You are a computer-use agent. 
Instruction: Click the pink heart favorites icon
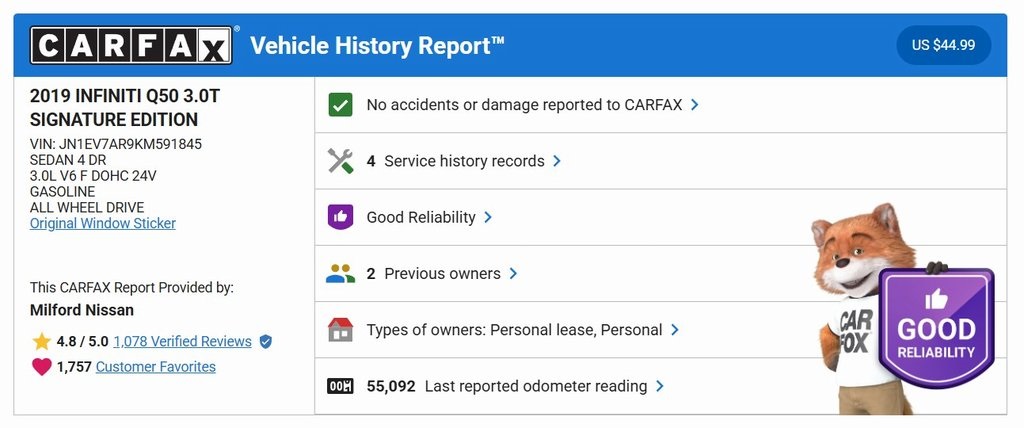41,367
